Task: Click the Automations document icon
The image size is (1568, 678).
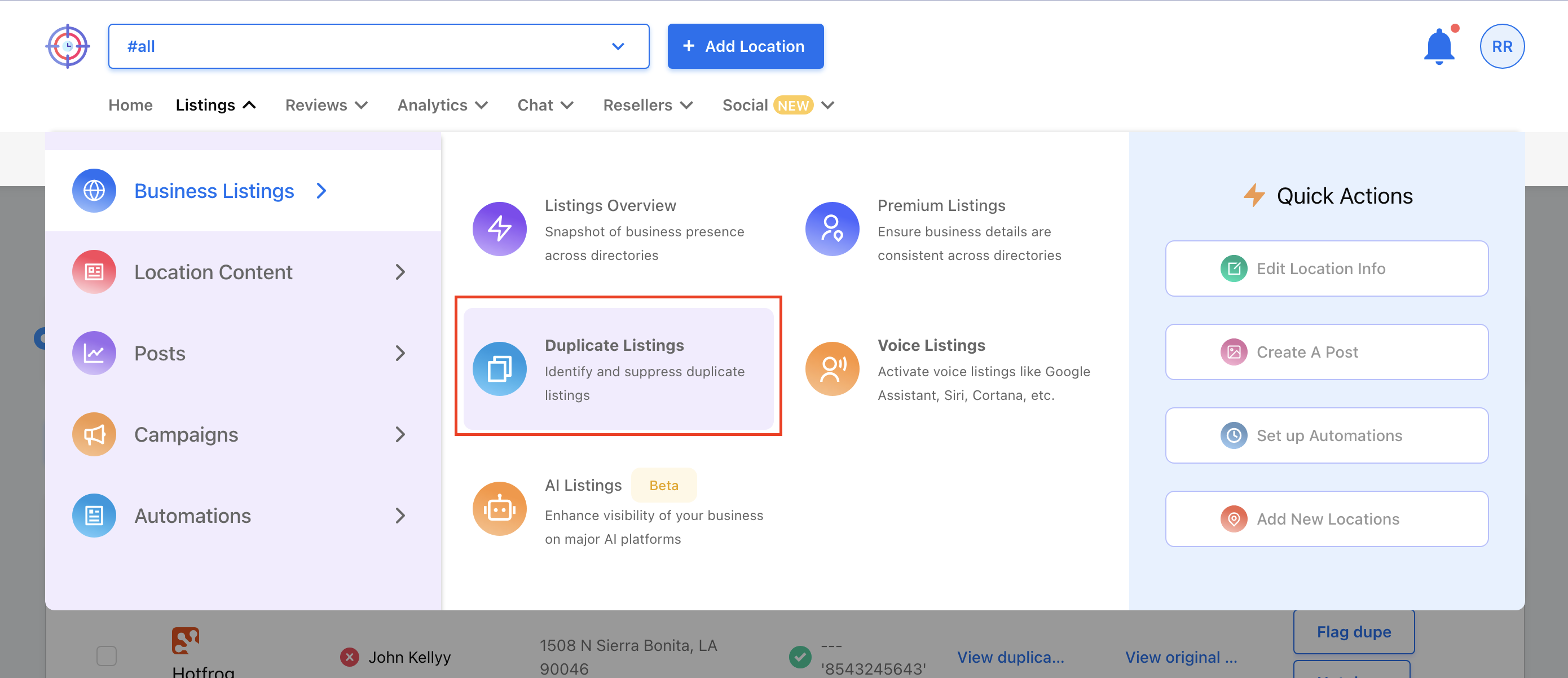Action: [x=94, y=516]
